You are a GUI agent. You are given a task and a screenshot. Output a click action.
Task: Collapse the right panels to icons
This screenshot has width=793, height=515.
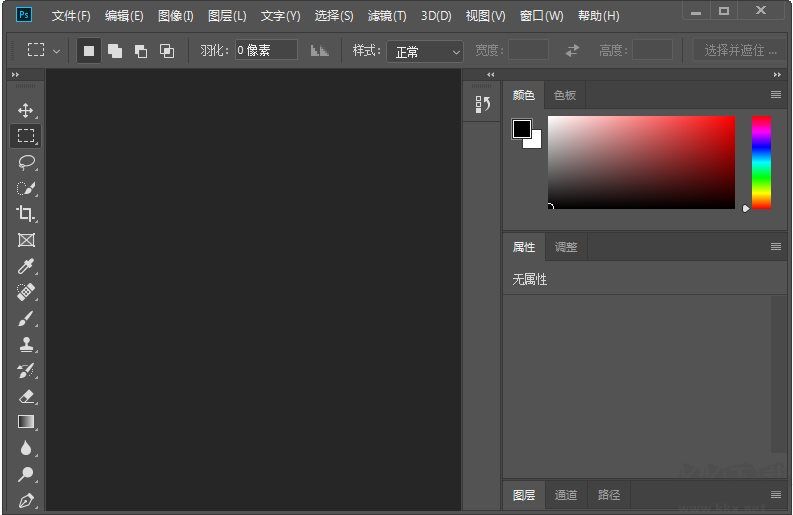coord(777,75)
